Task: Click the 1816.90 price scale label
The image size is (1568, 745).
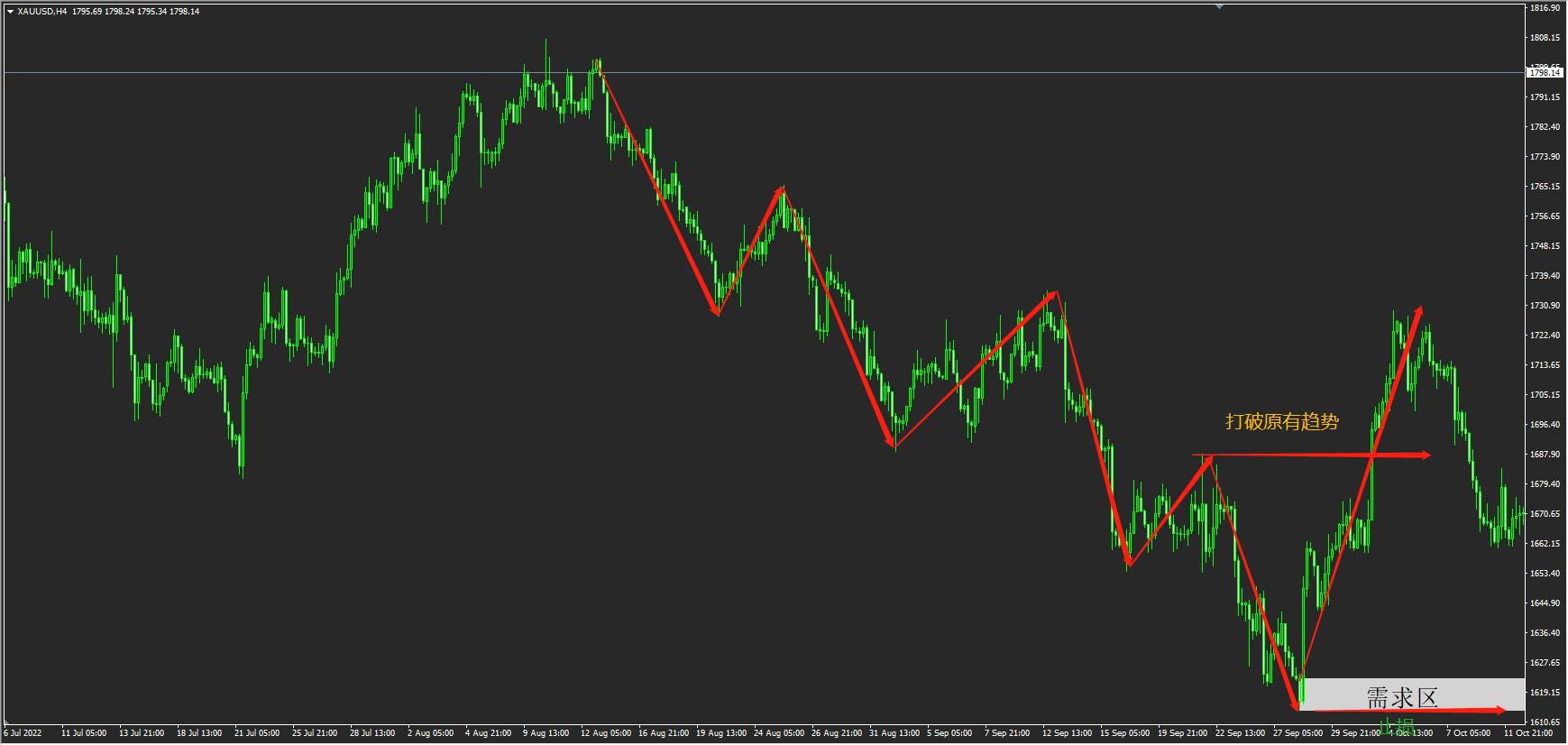Action: point(1545,8)
